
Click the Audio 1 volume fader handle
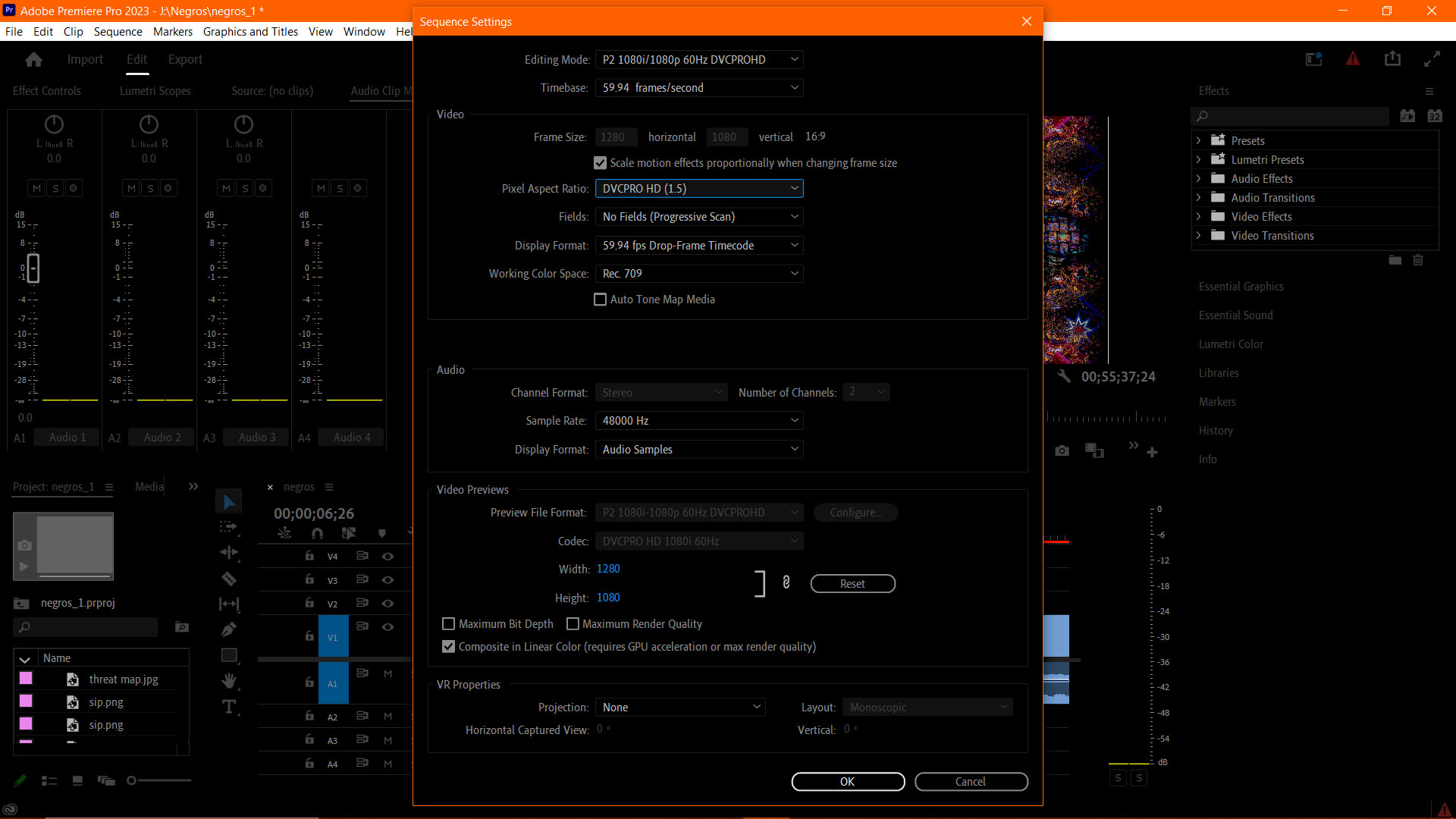point(33,268)
